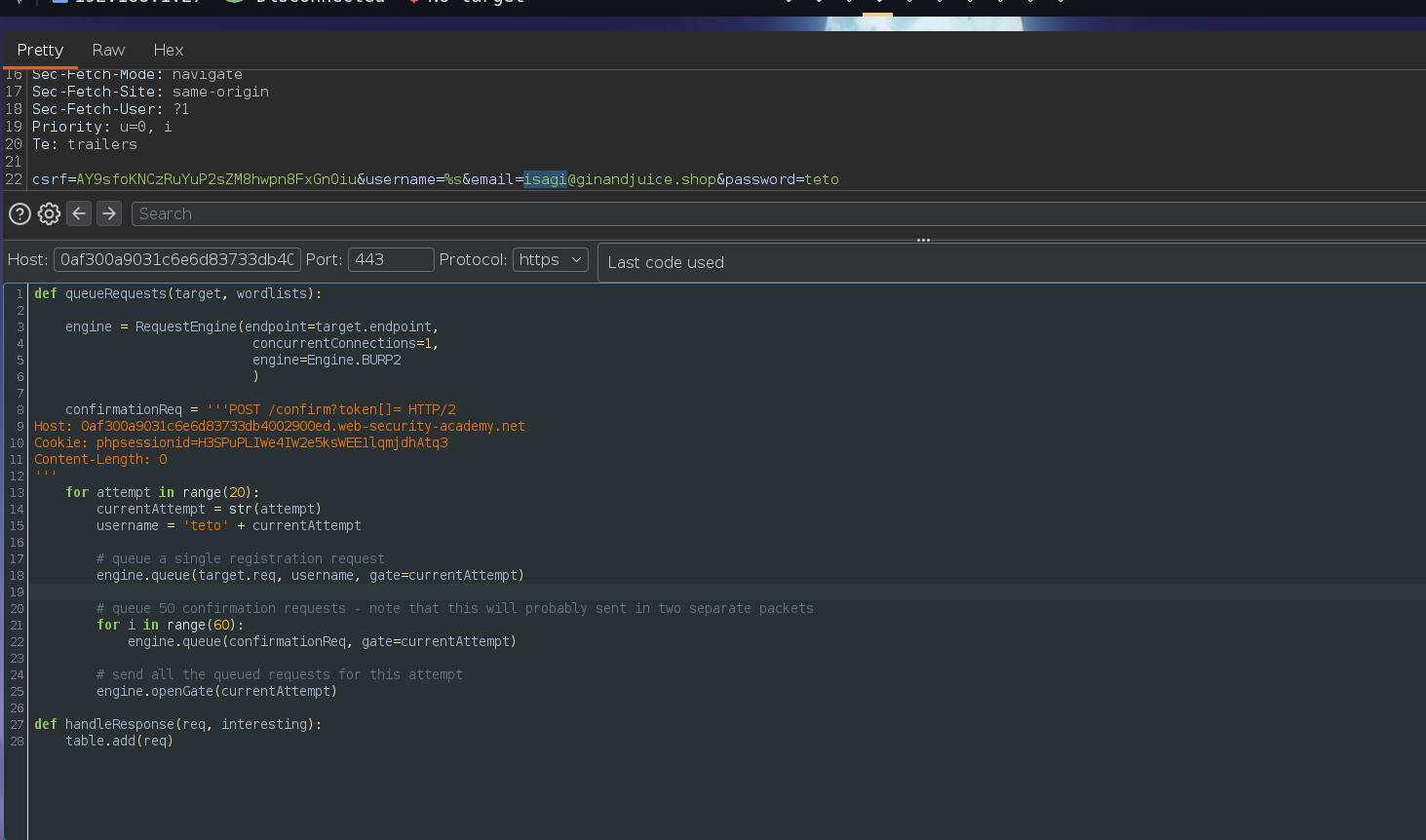Viewport: 1426px width, 840px height.
Task: Click the '%s' username placeholder in request body
Action: (452, 179)
